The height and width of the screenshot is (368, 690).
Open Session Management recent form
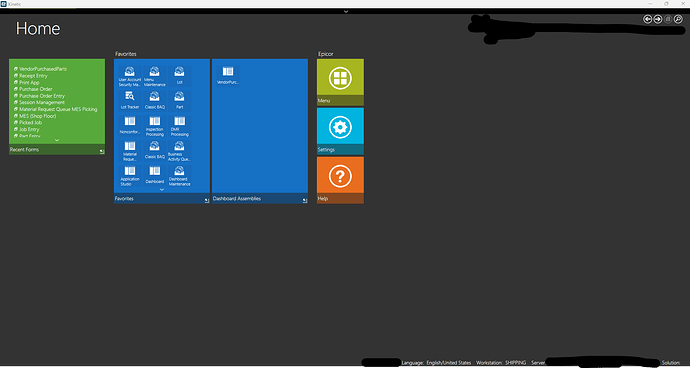[39, 103]
